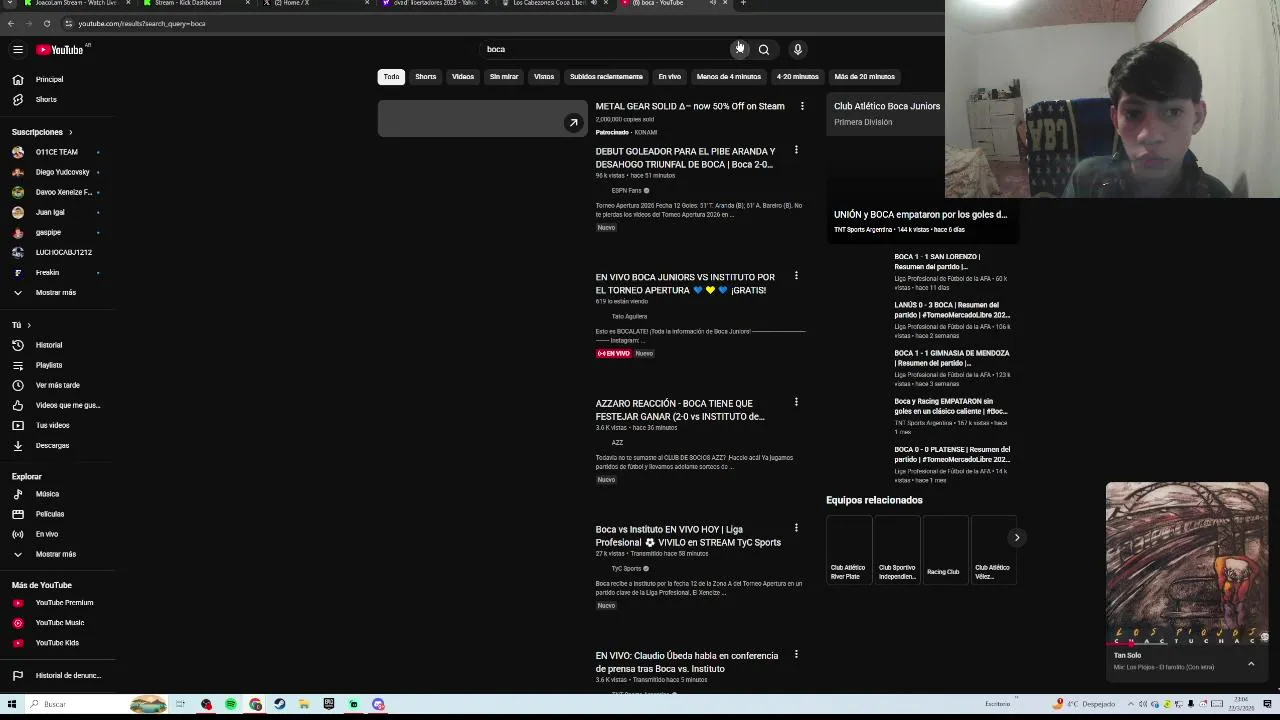1280x720 pixels.
Task: Open YouTube Premium icon
Action: click(x=18, y=603)
